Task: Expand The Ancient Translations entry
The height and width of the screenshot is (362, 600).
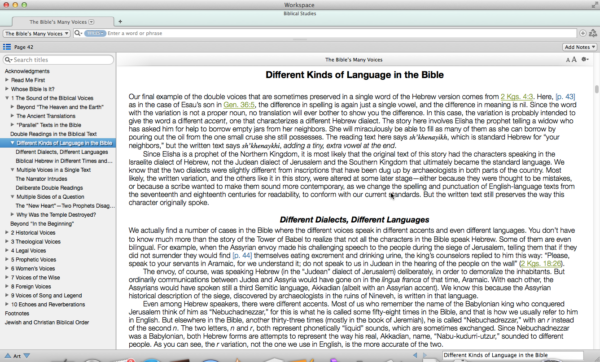Action: click(12, 116)
